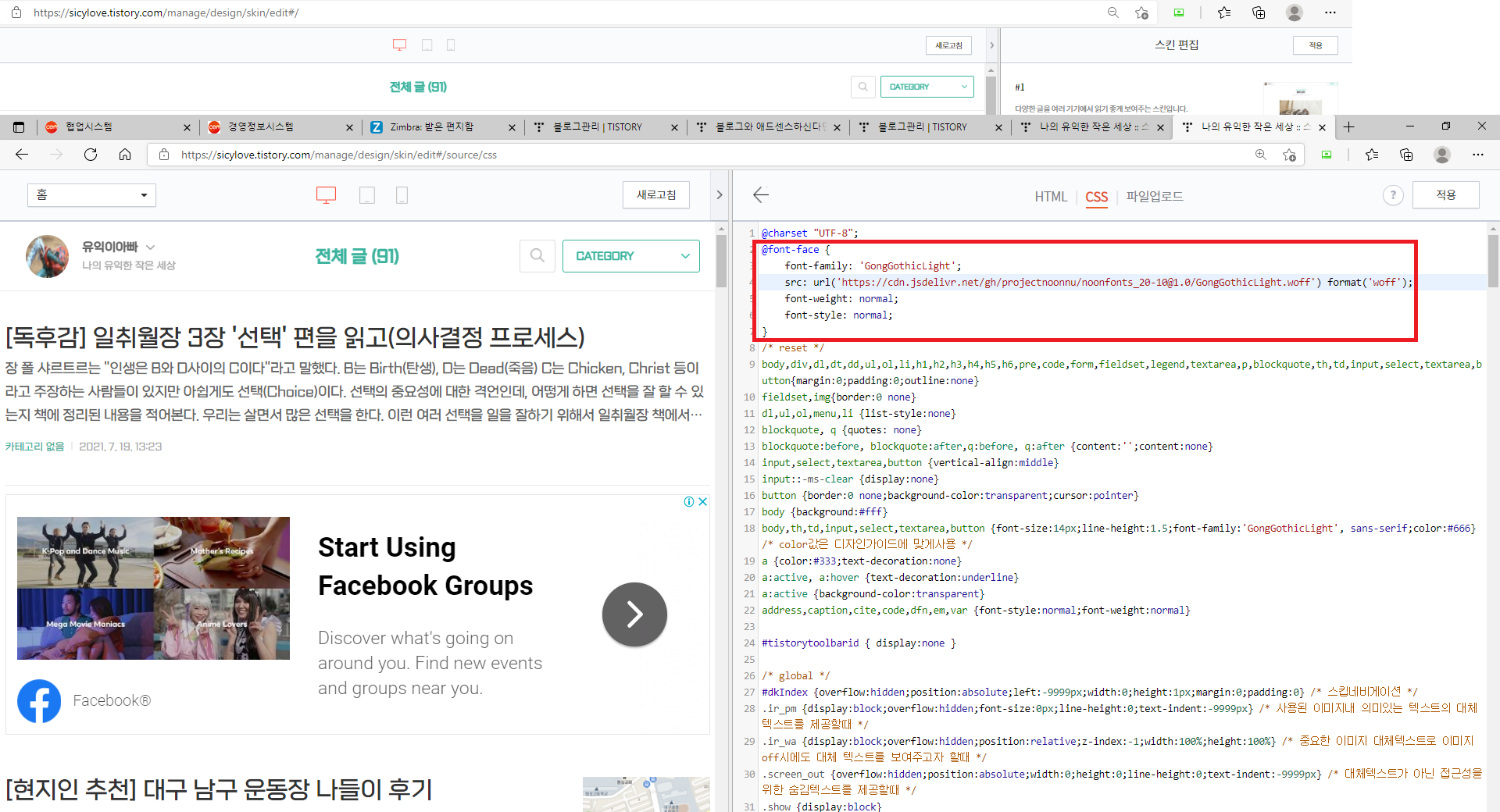
Task: Open a new browser tab with the plus button
Action: [1348, 126]
